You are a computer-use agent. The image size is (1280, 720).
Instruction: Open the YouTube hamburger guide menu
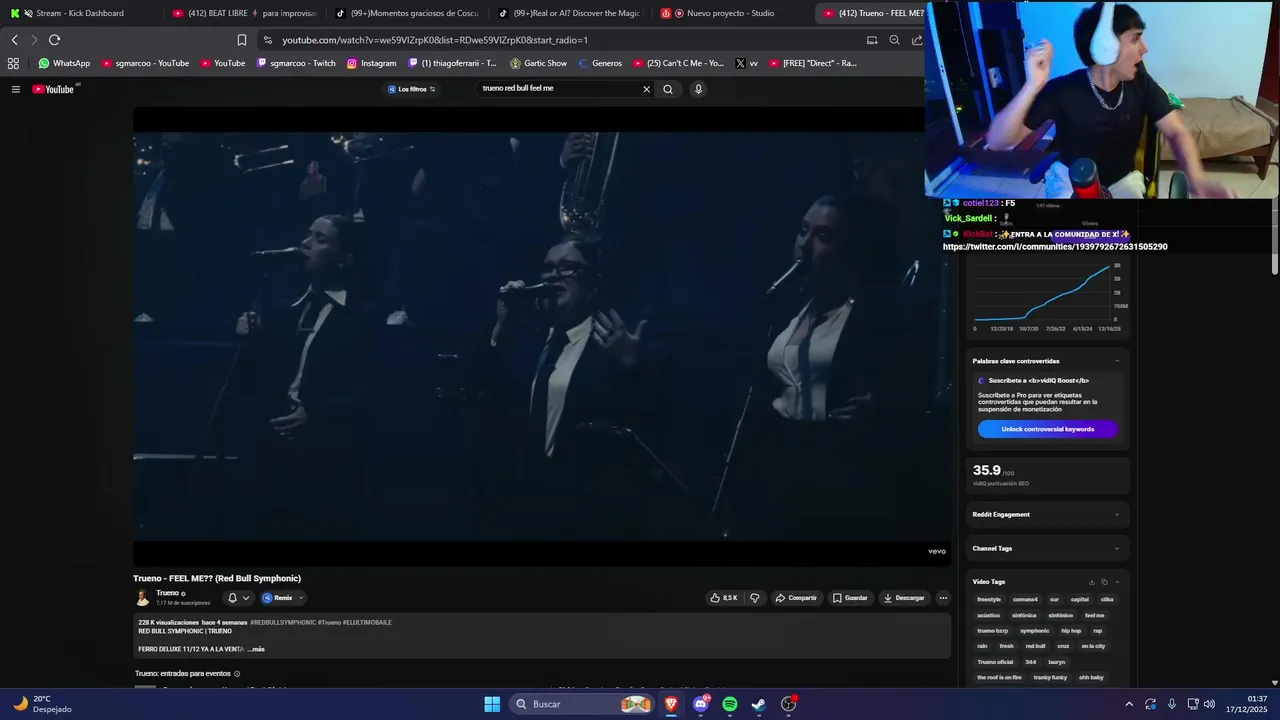click(x=16, y=89)
